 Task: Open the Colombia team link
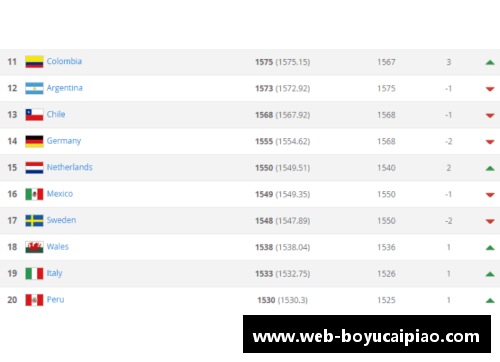[64, 61]
